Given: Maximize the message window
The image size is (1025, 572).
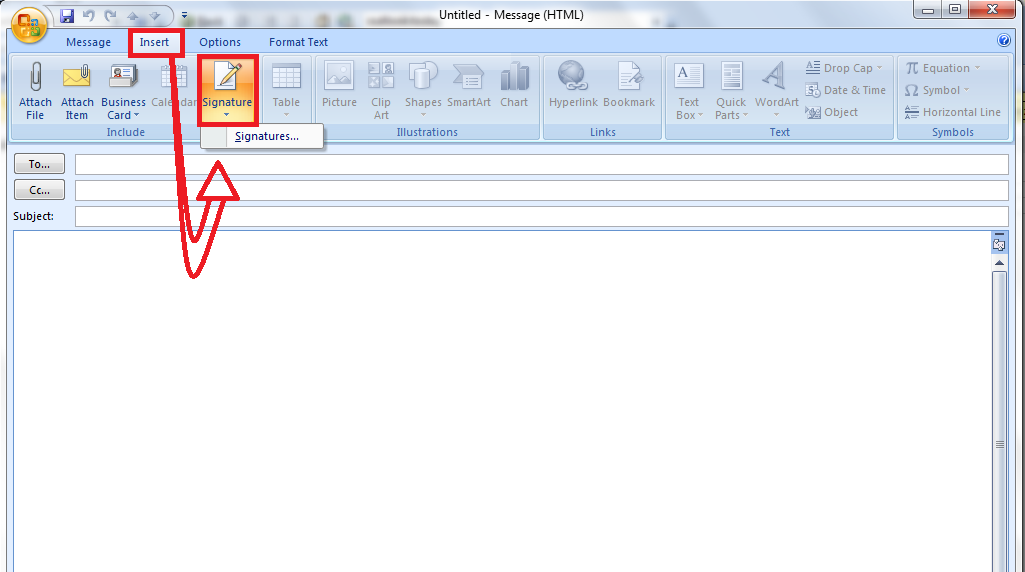Looking at the screenshot, I should coord(954,10).
